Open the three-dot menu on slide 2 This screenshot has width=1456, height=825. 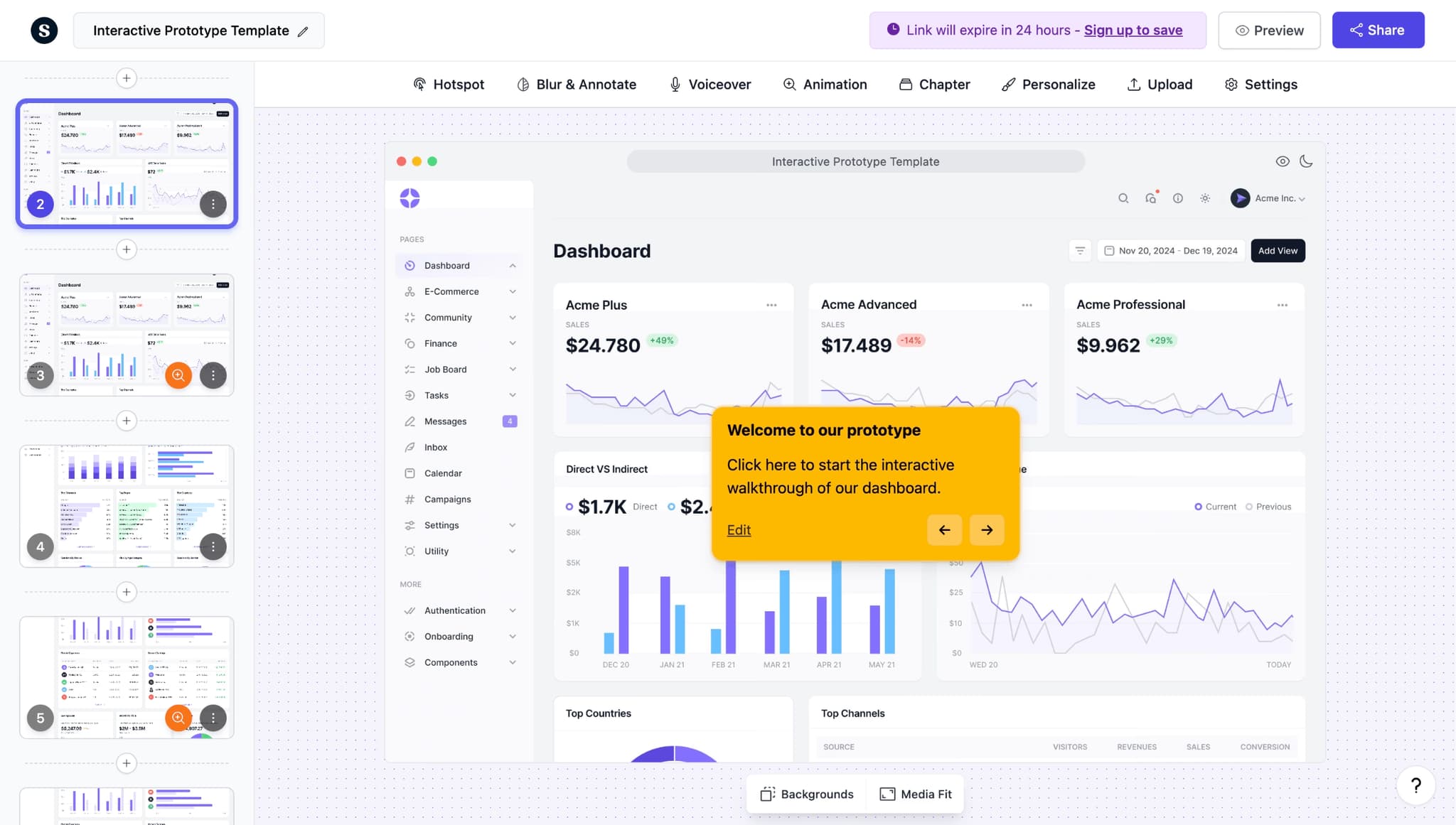pyautogui.click(x=213, y=204)
